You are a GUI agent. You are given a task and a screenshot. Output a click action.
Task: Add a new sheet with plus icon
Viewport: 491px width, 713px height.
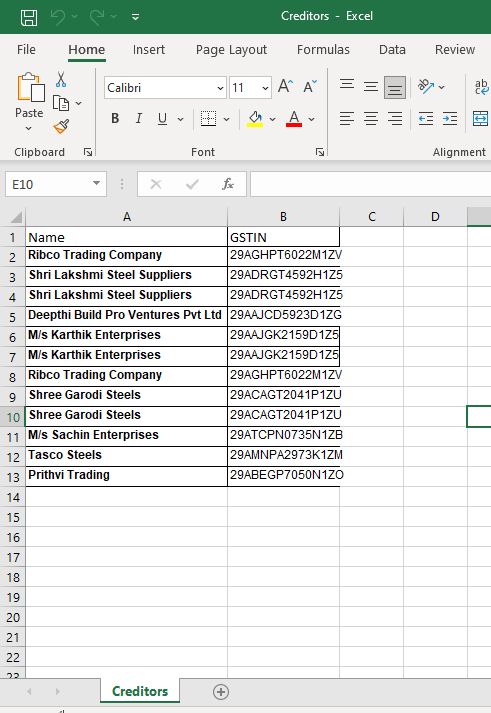pos(221,692)
